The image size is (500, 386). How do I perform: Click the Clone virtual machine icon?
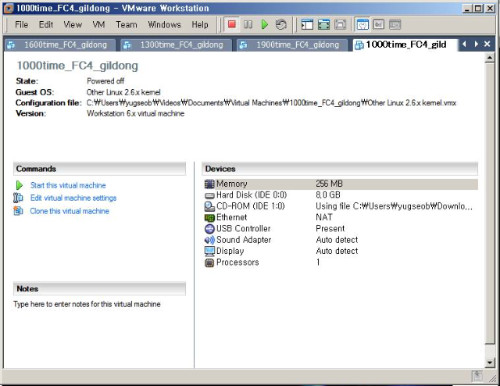pos(18,211)
